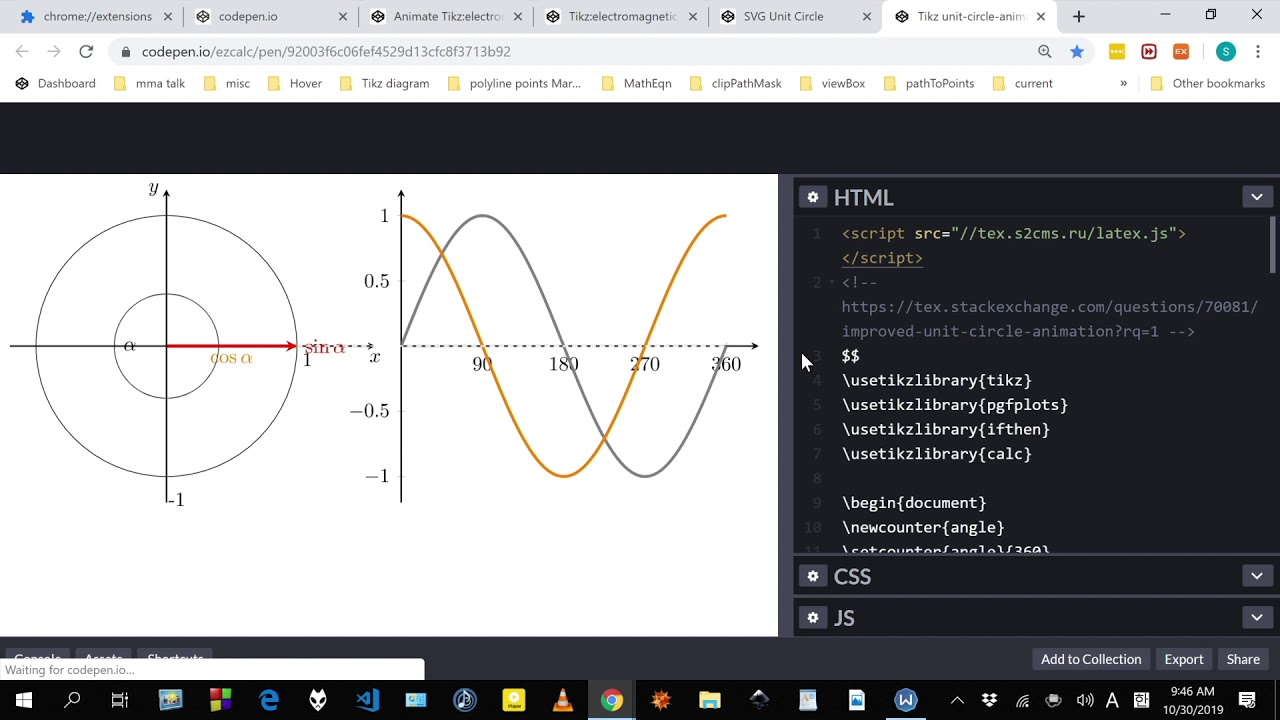Open the Other bookmarks folder
Screen dimensions: 1280x720
(x=1208, y=83)
